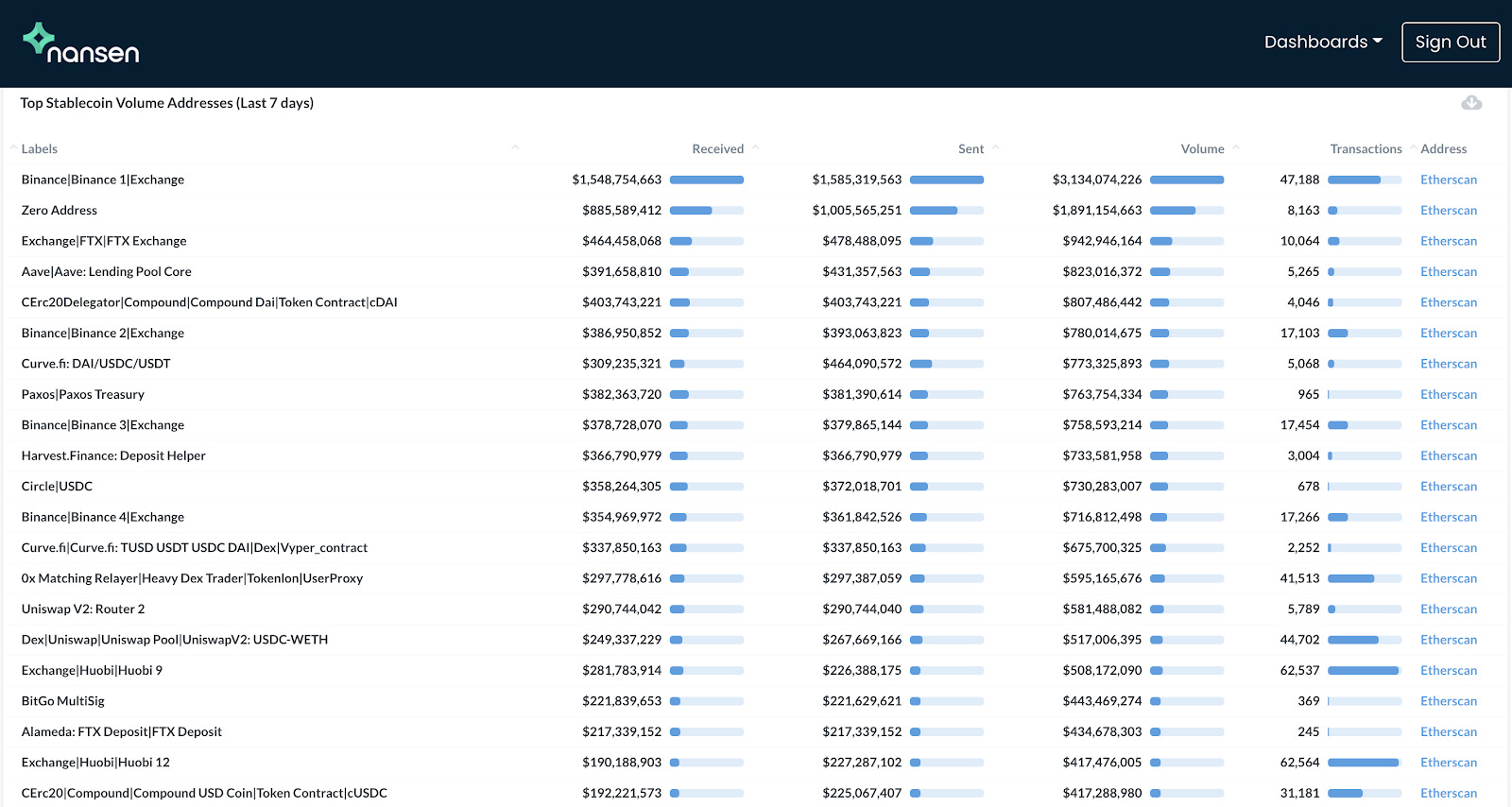Click transactions count 41,513
Screen dimensions: 1512x807
(1300, 578)
